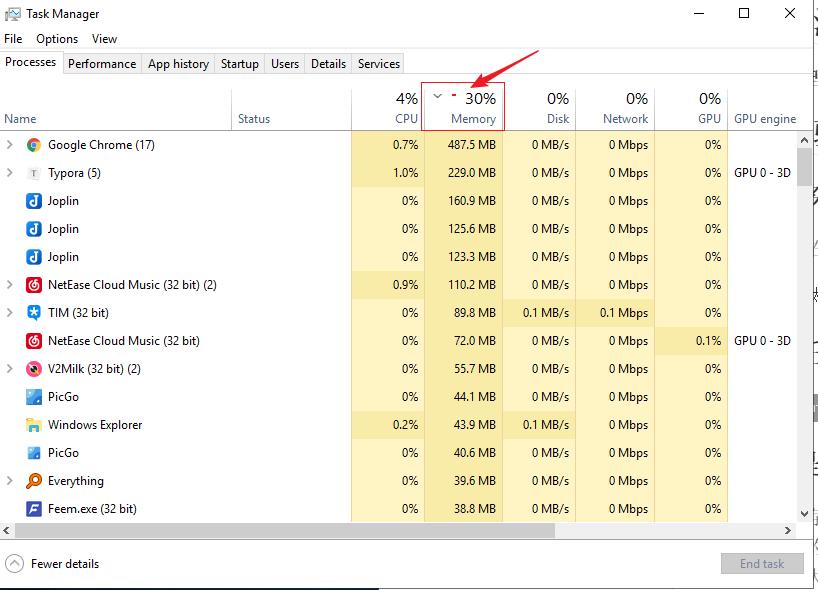Click the V2Milk process icon

coord(33,369)
